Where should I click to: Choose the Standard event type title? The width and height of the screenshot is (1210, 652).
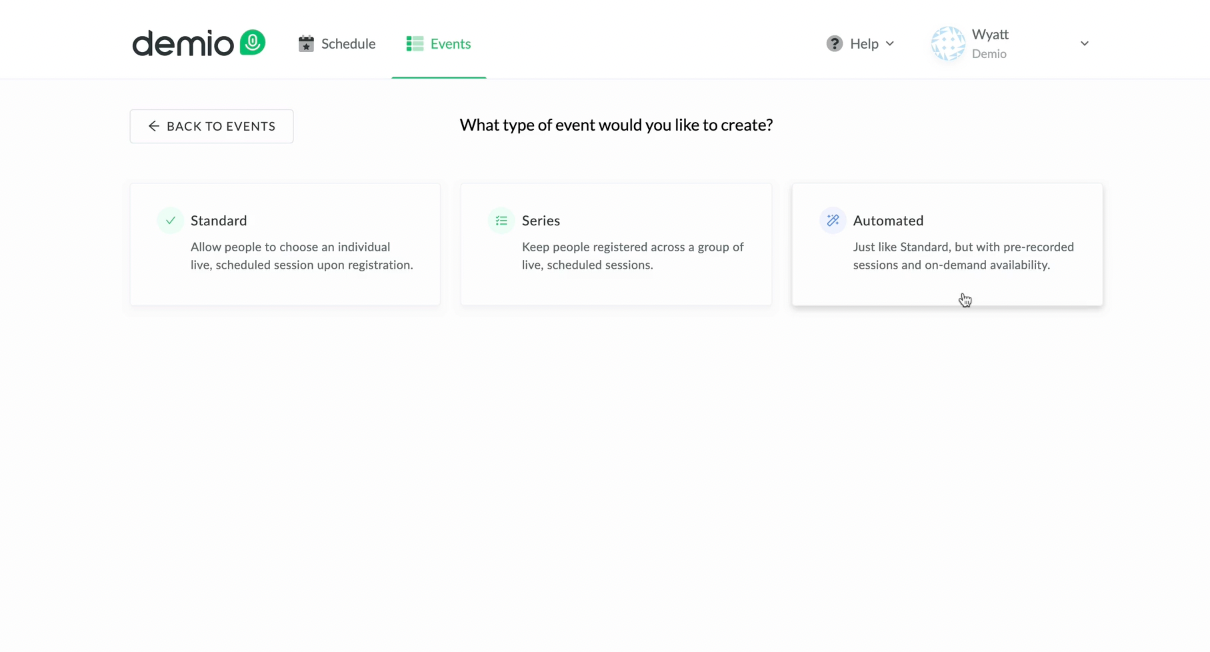tap(219, 220)
